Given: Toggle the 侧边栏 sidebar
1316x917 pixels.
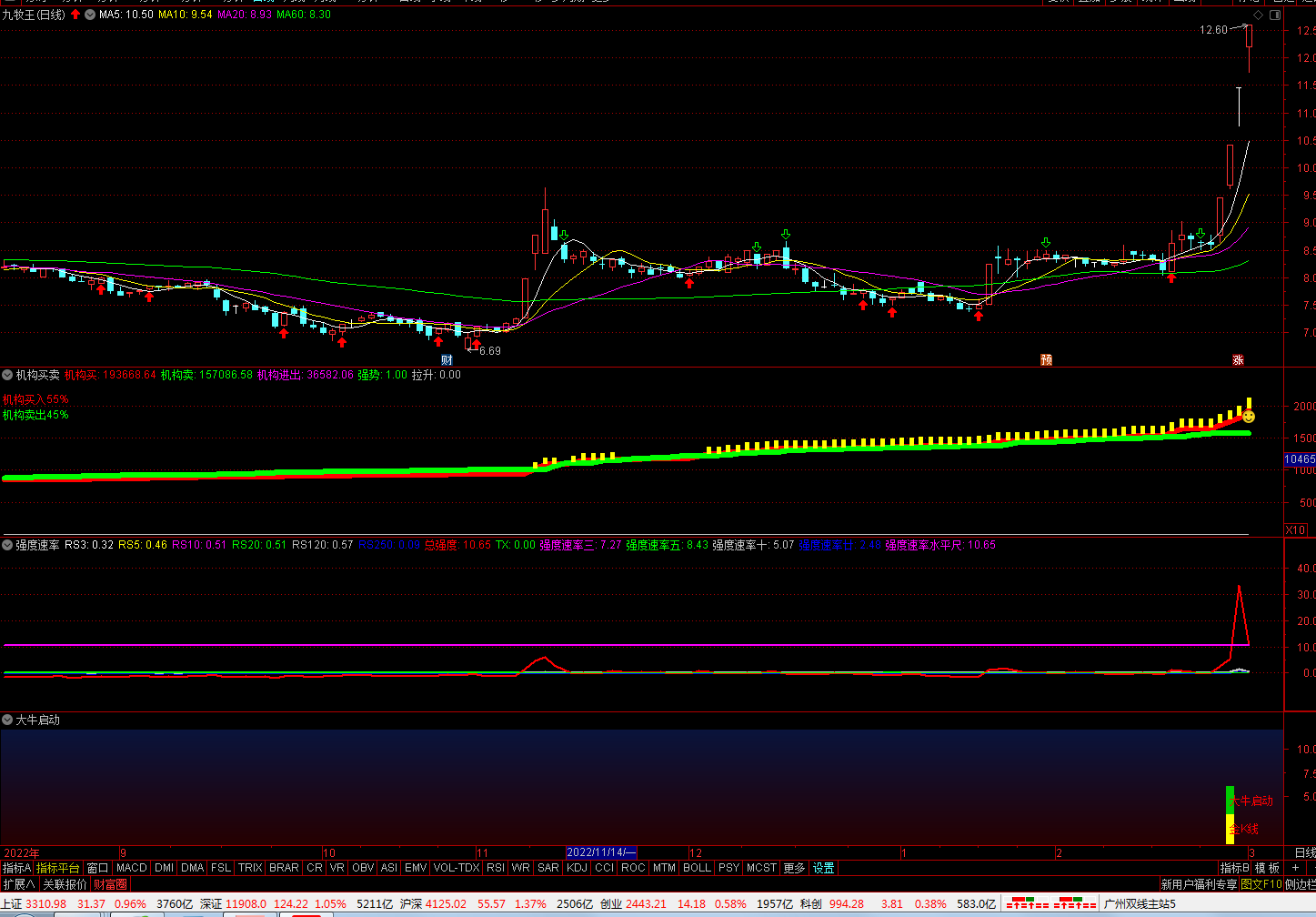Looking at the screenshot, I should [x=1301, y=883].
